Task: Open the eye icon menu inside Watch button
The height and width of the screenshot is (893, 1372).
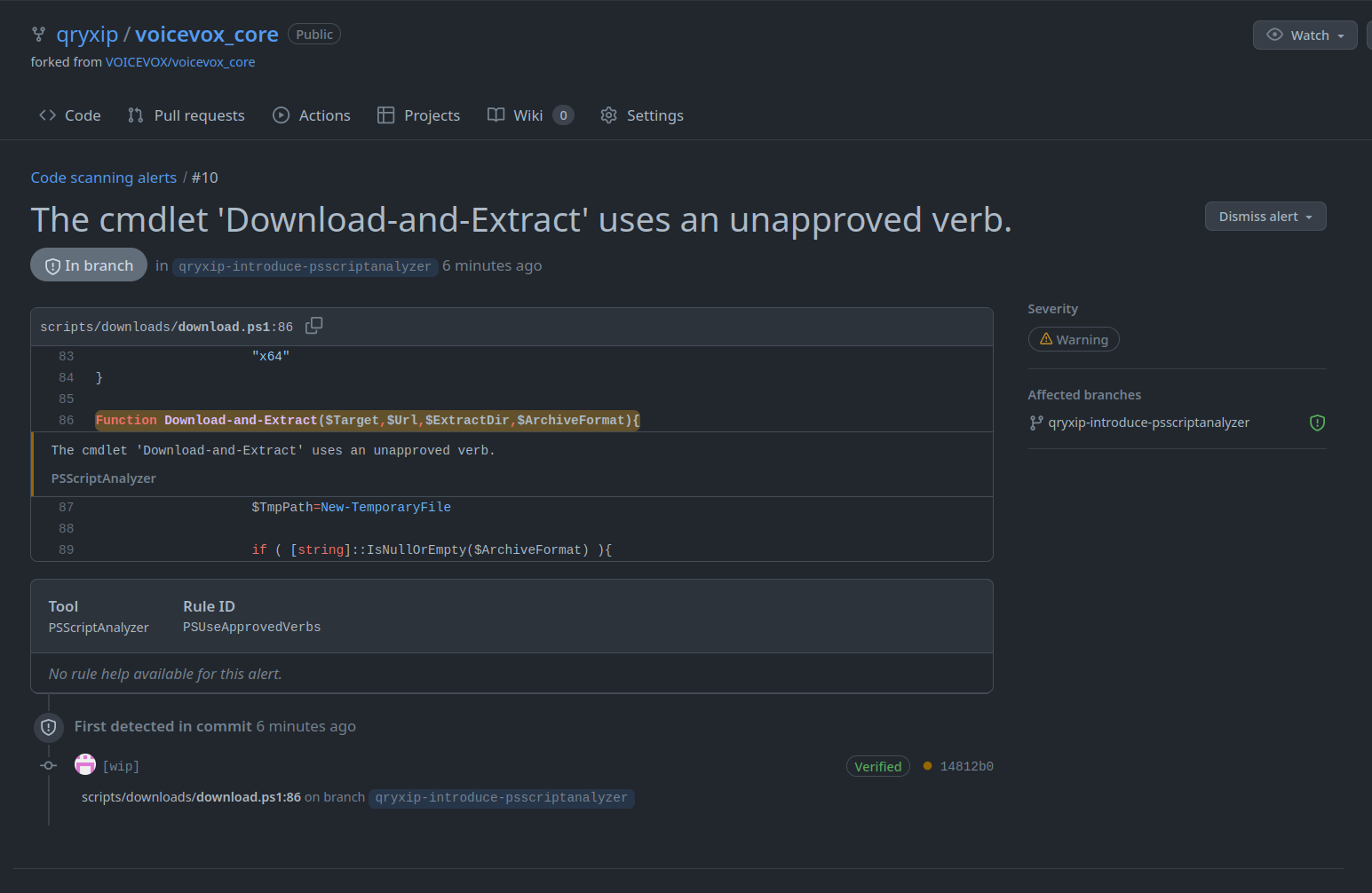Action: click(x=1276, y=35)
